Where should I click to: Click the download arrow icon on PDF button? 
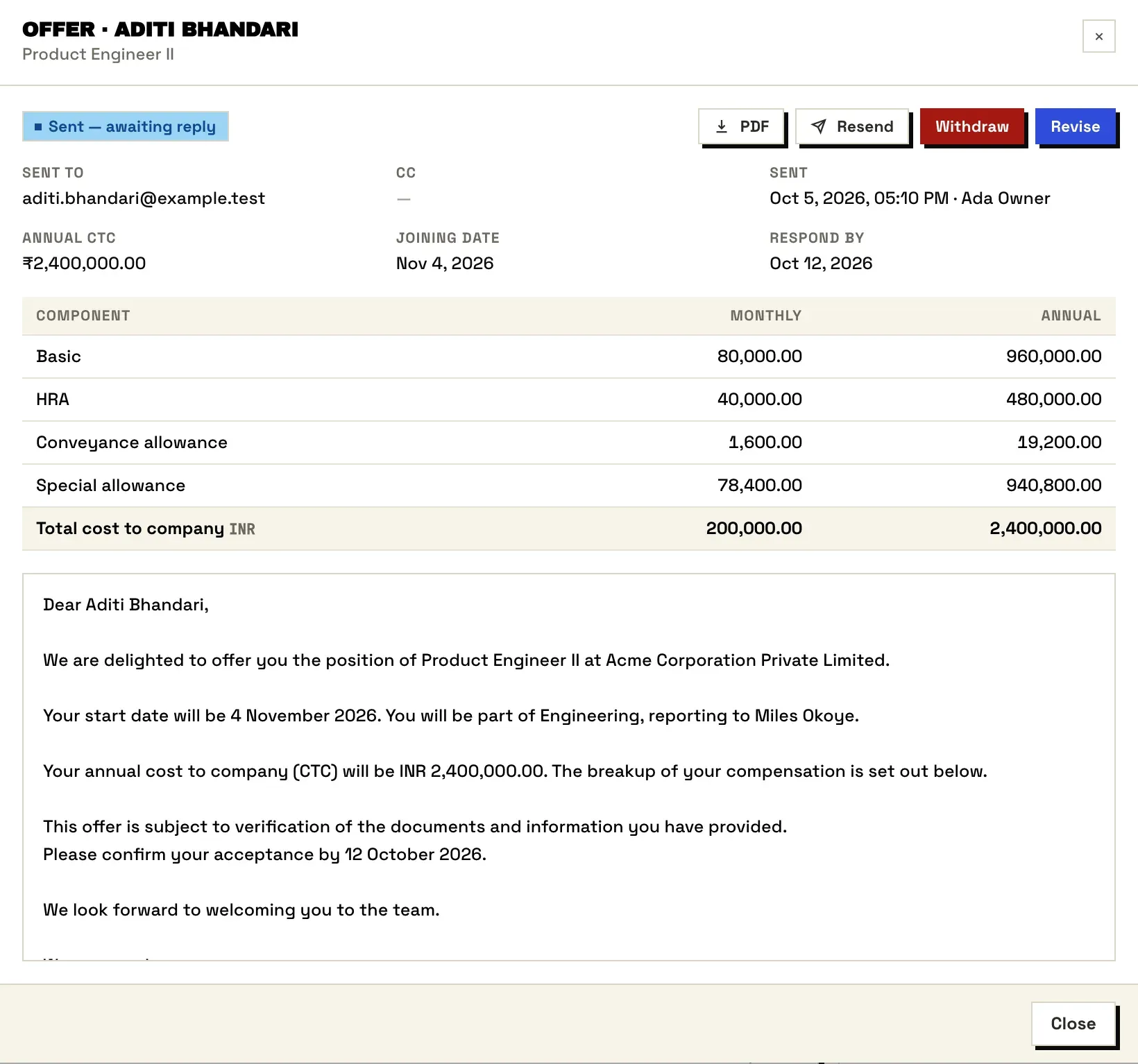pyautogui.click(x=722, y=126)
